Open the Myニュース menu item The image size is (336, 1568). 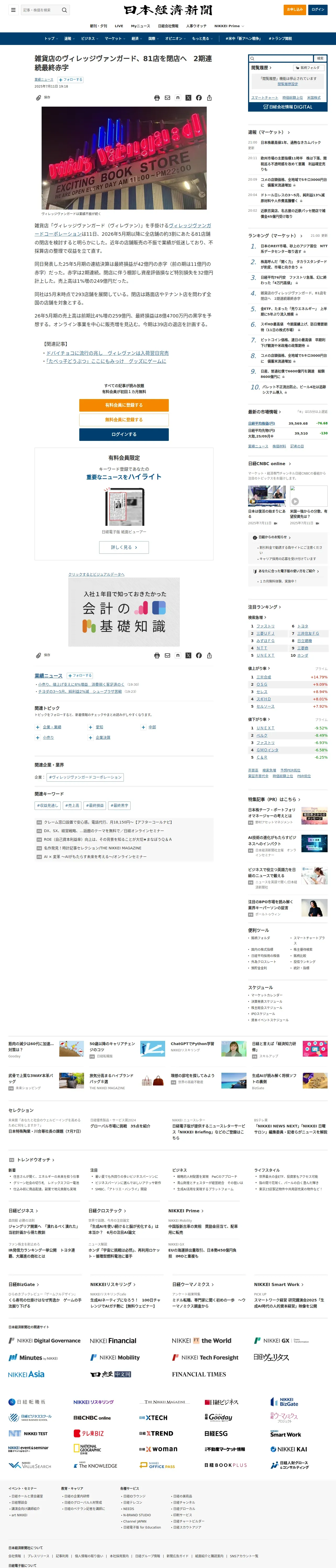coord(140,26)
